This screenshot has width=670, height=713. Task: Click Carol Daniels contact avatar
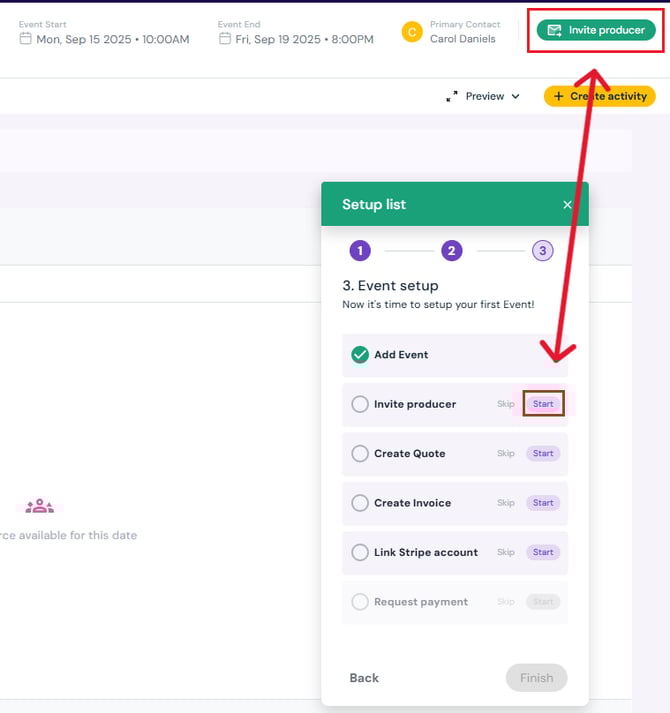pyautogui.click(x=411, y=32)
